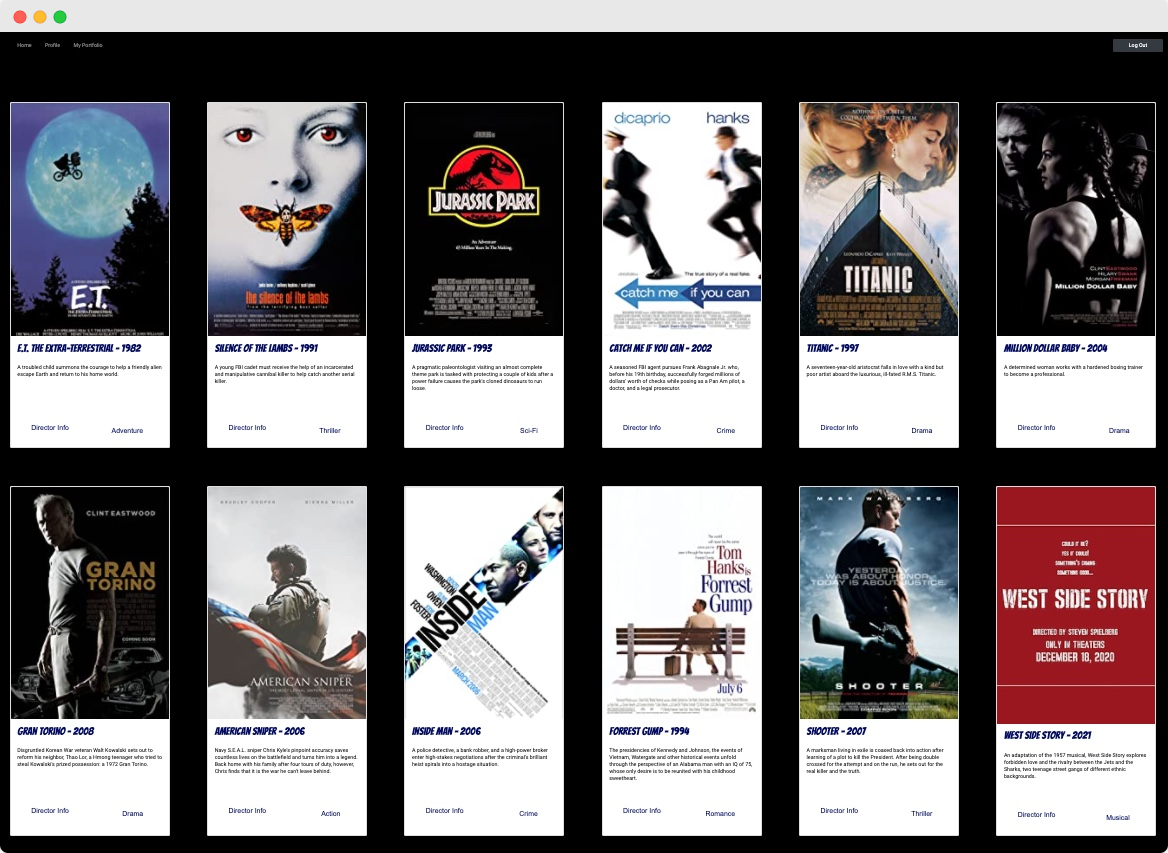Select the Catch Me If You Can poster

click(x=682, y=219)
